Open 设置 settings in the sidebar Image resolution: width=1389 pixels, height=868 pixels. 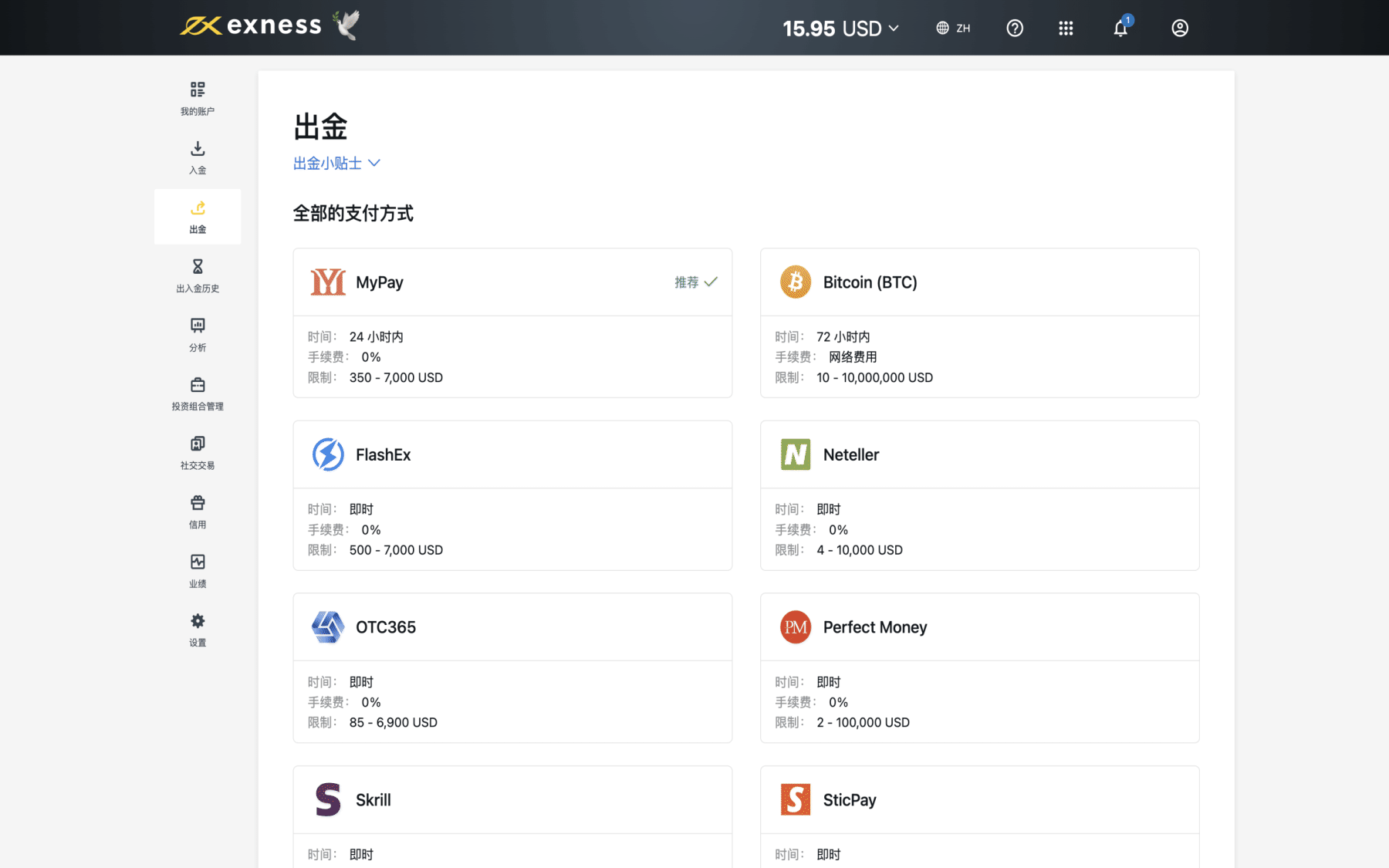pyautogui.click(x=198, y=630)
